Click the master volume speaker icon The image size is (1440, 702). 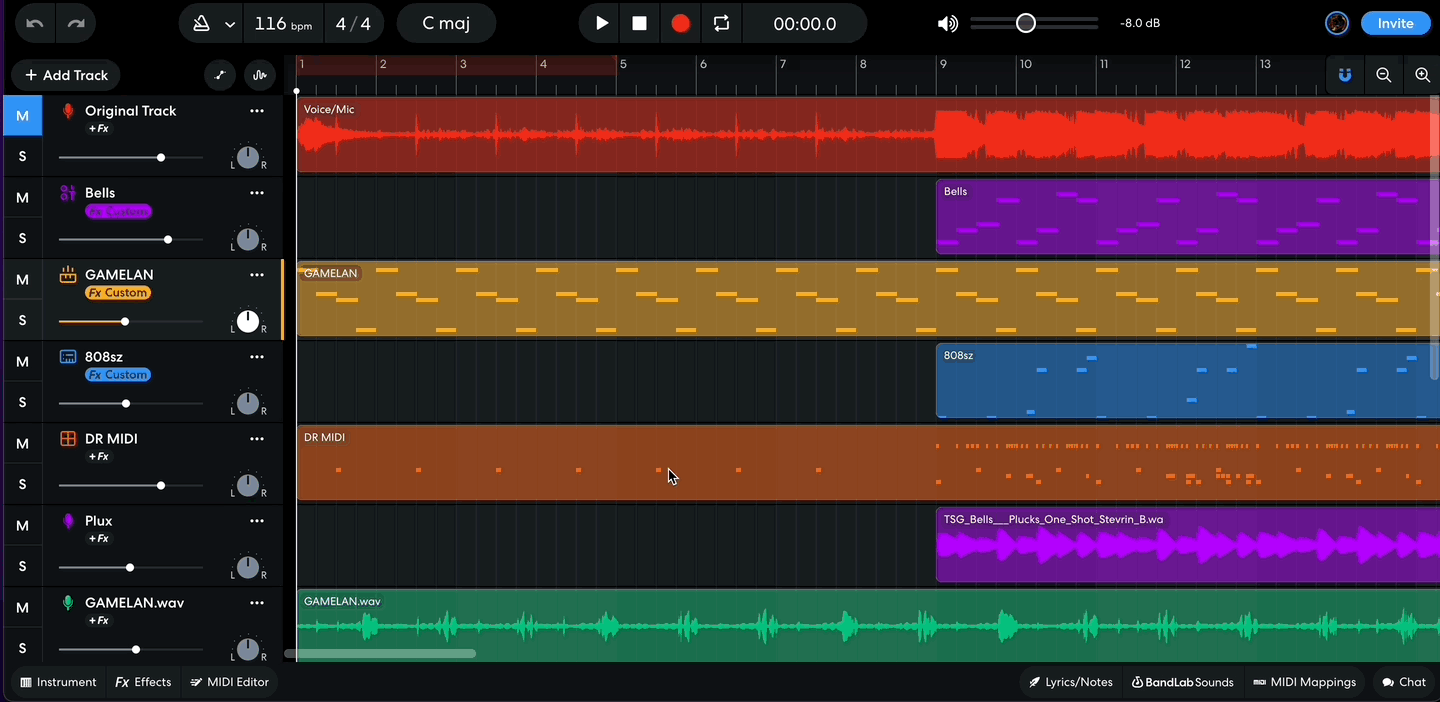pos(946,22)
